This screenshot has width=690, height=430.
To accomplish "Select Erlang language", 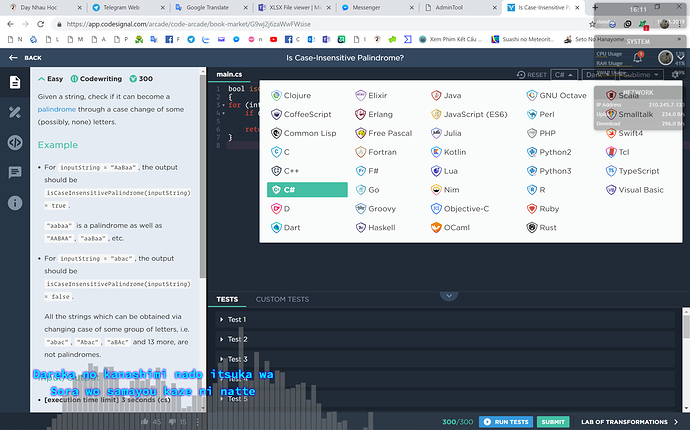I will coord(374,114).
